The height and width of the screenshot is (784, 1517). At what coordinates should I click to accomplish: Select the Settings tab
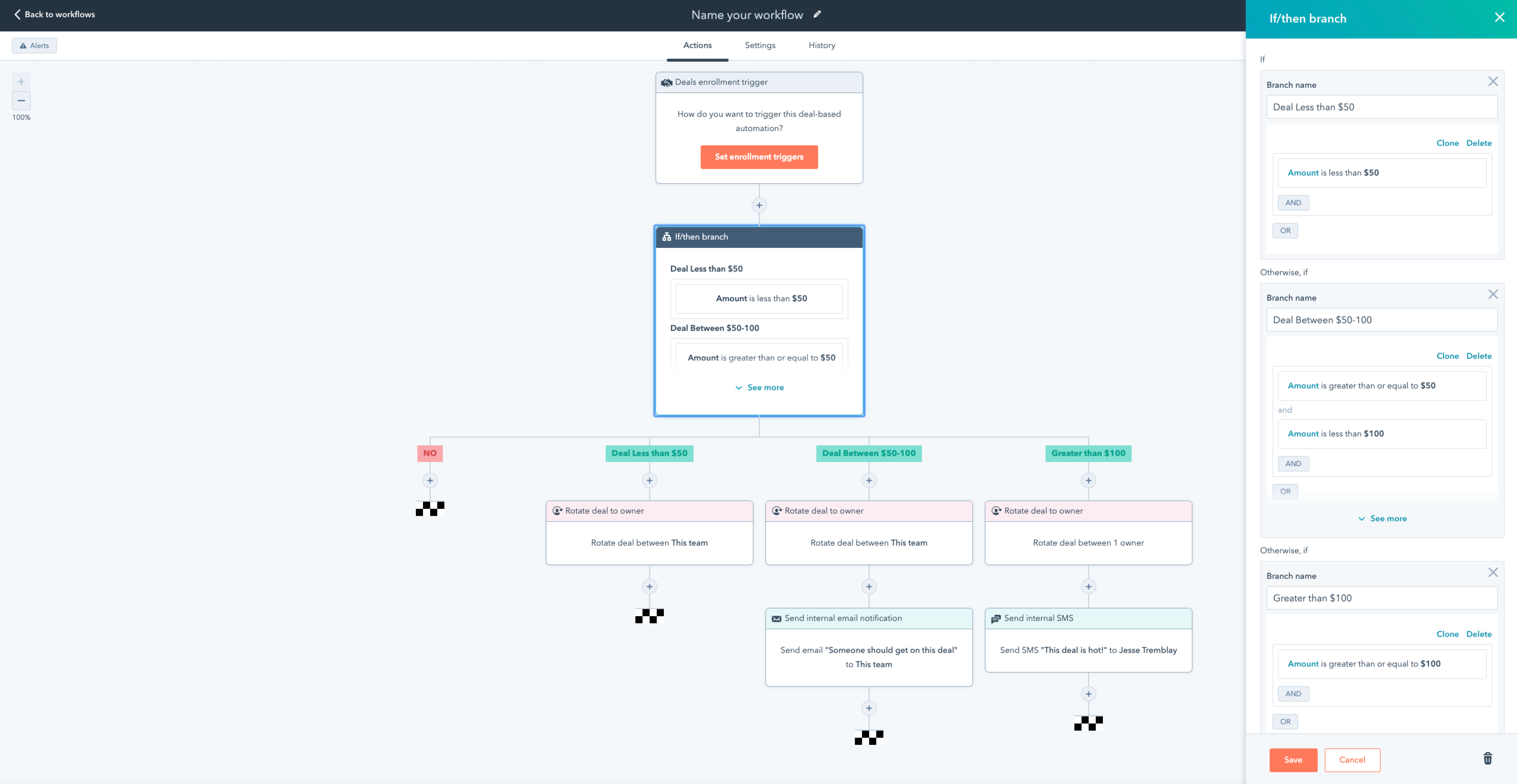759,46
